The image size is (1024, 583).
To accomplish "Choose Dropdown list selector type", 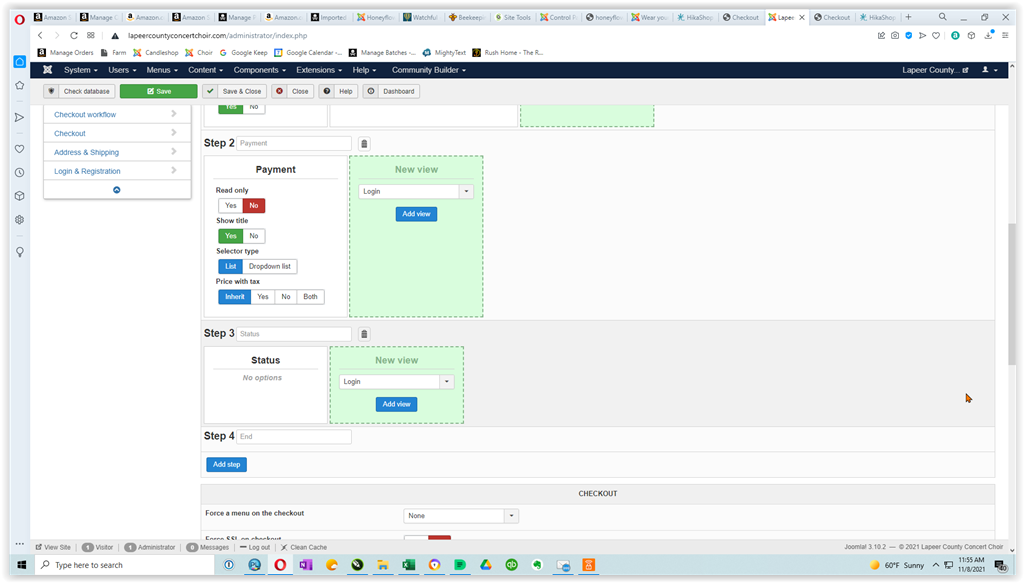I will tap(270, 266).
